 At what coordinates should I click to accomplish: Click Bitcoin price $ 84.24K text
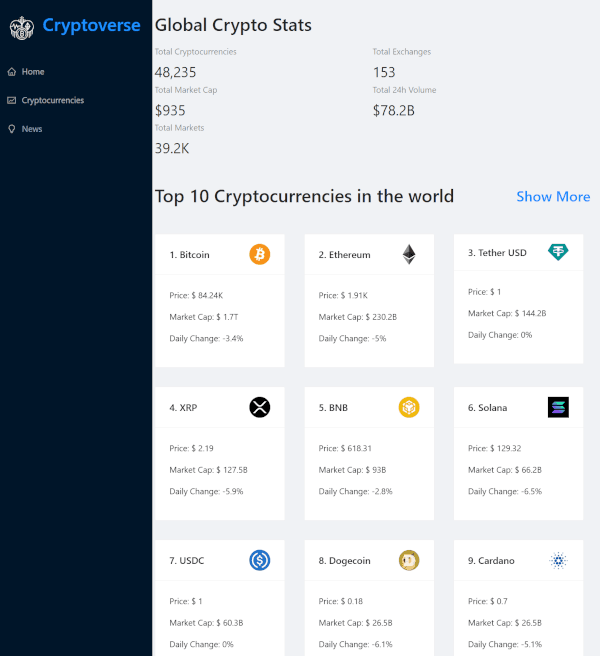[196, 295]
